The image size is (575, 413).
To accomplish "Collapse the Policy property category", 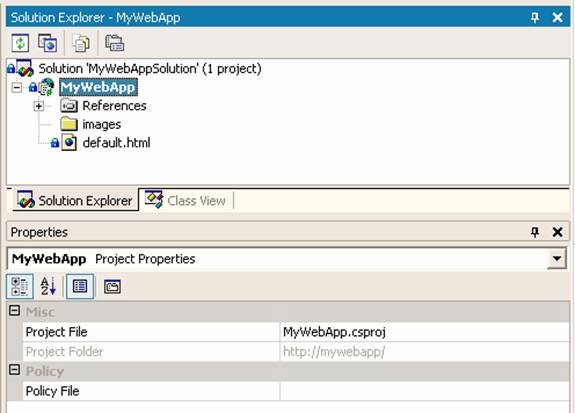I will [14, 370].
